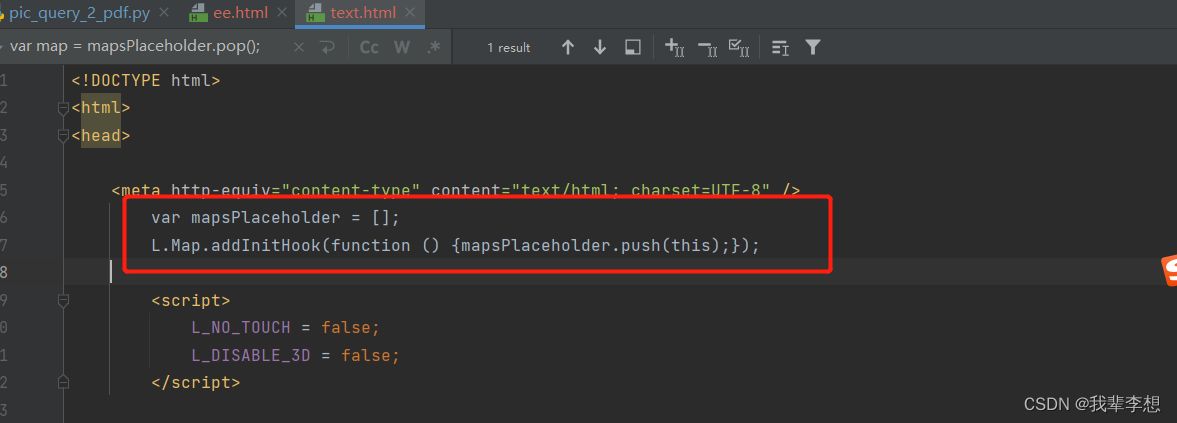Toggle Match Case (Cc) option
Screen dimensions: 1177x423
point(369,47)
